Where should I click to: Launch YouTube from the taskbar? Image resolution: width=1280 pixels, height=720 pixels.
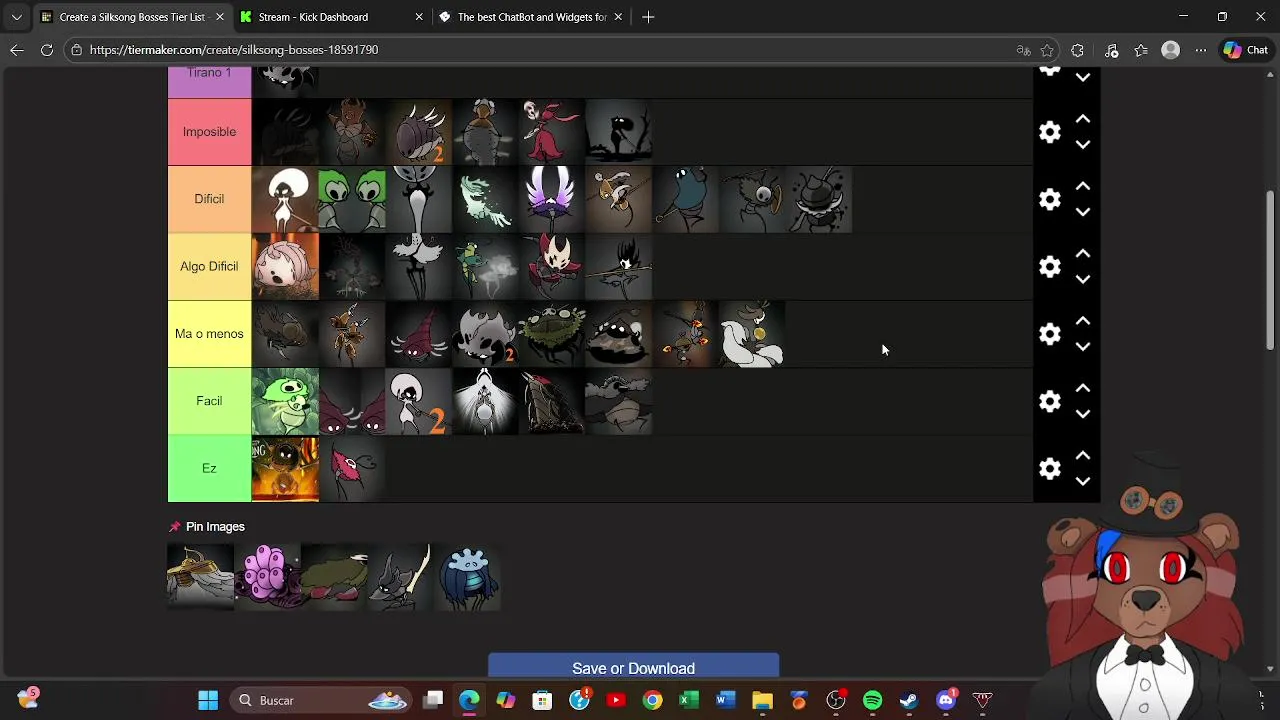pyautogui.click(x=615, y=700)
